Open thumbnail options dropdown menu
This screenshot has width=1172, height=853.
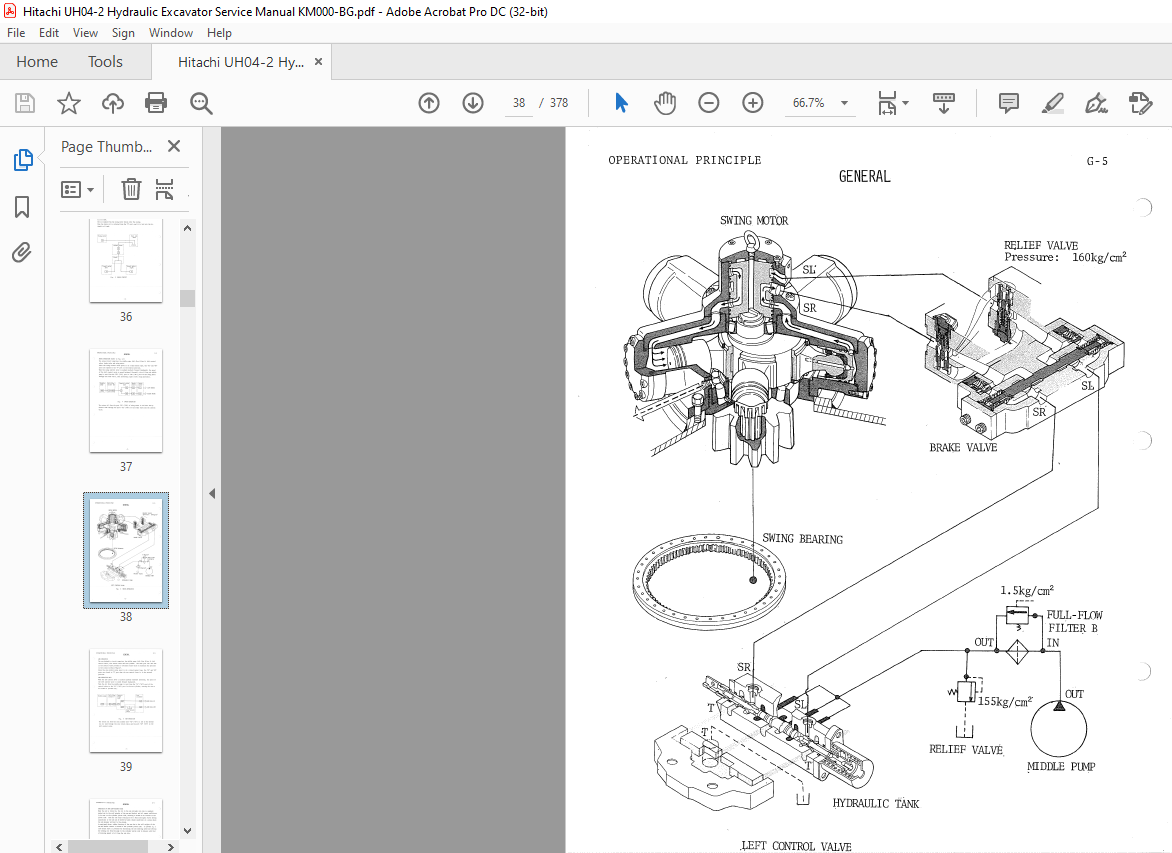pos(77,190)
